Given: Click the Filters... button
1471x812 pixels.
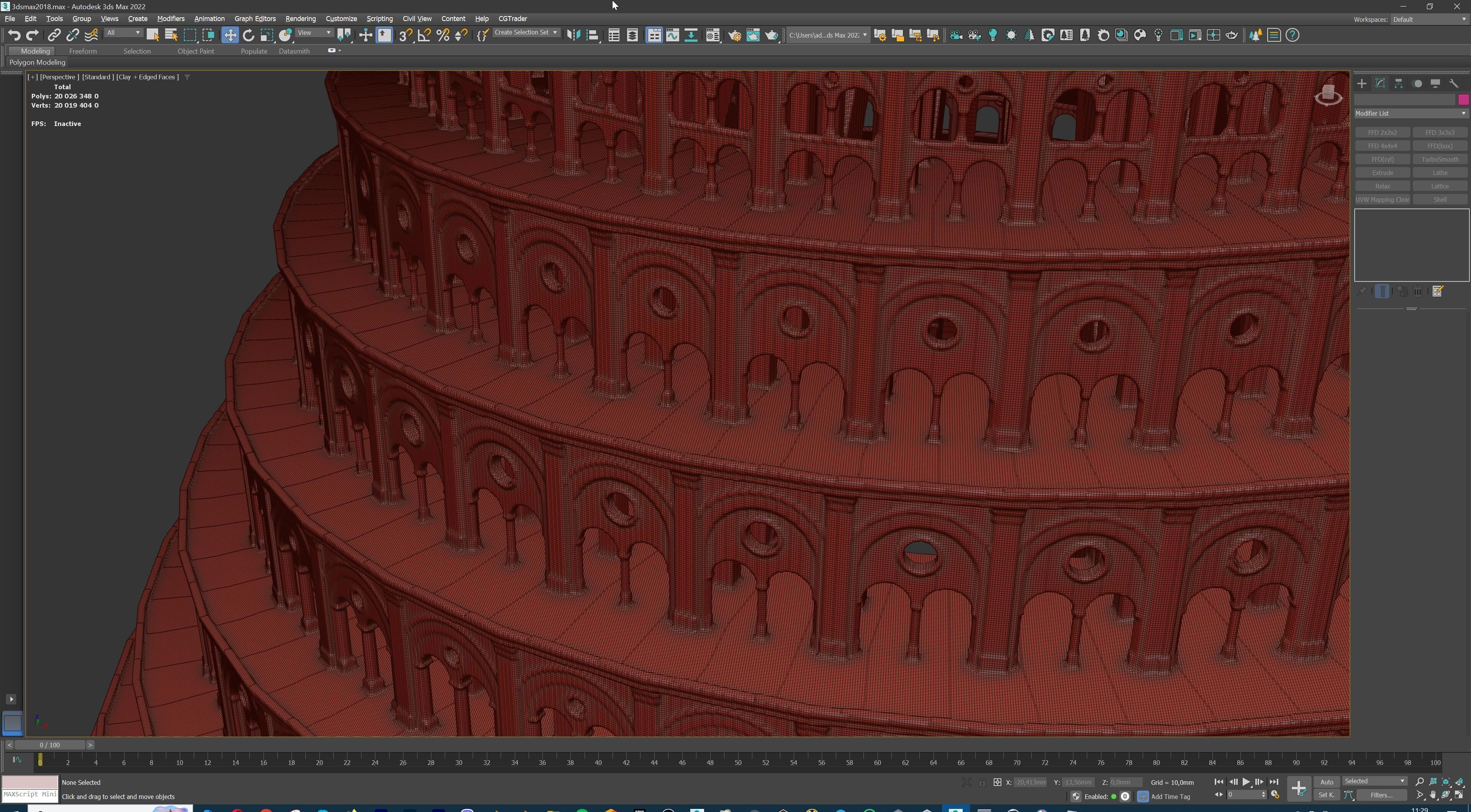Looking at the screenshot, I should click(1381, 796).
